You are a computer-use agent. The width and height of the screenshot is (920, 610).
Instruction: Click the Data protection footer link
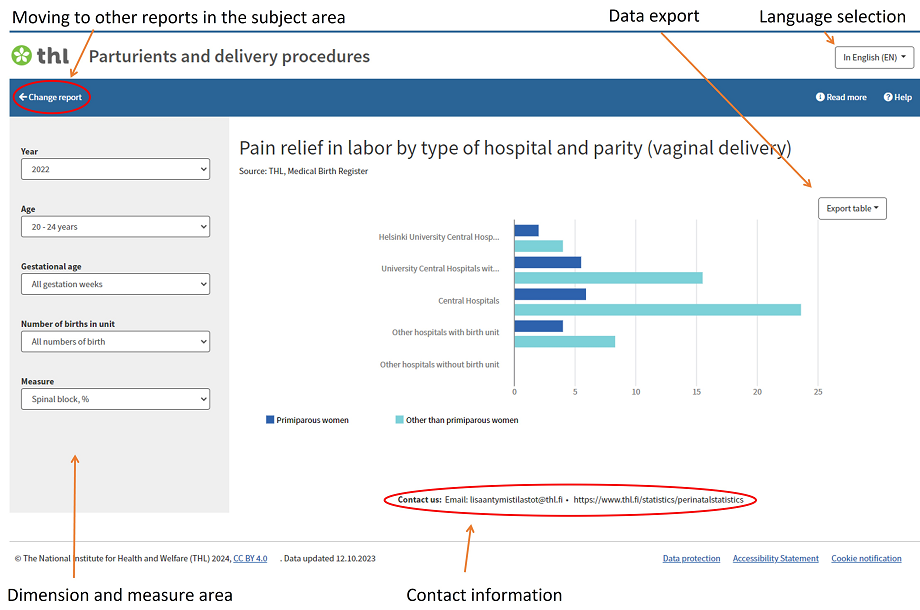coord(690,558)
